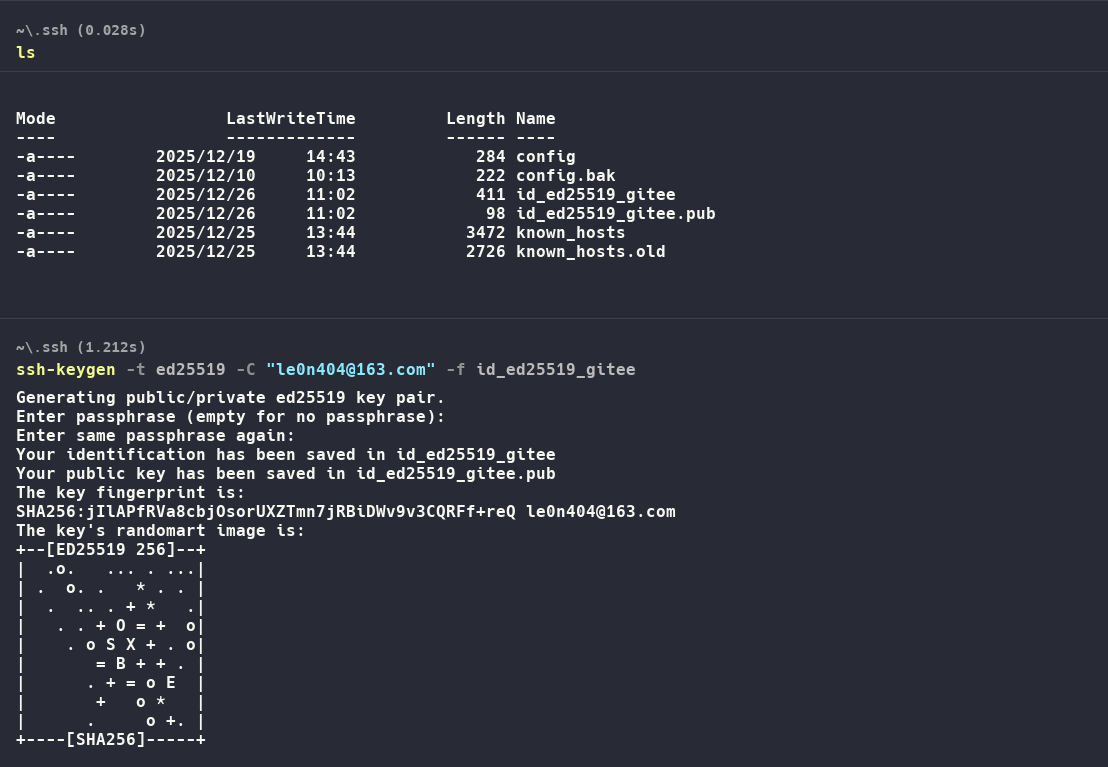Click the config file name in listing
This screenshot has width=1108, height=767.
(x=545, y=157)
